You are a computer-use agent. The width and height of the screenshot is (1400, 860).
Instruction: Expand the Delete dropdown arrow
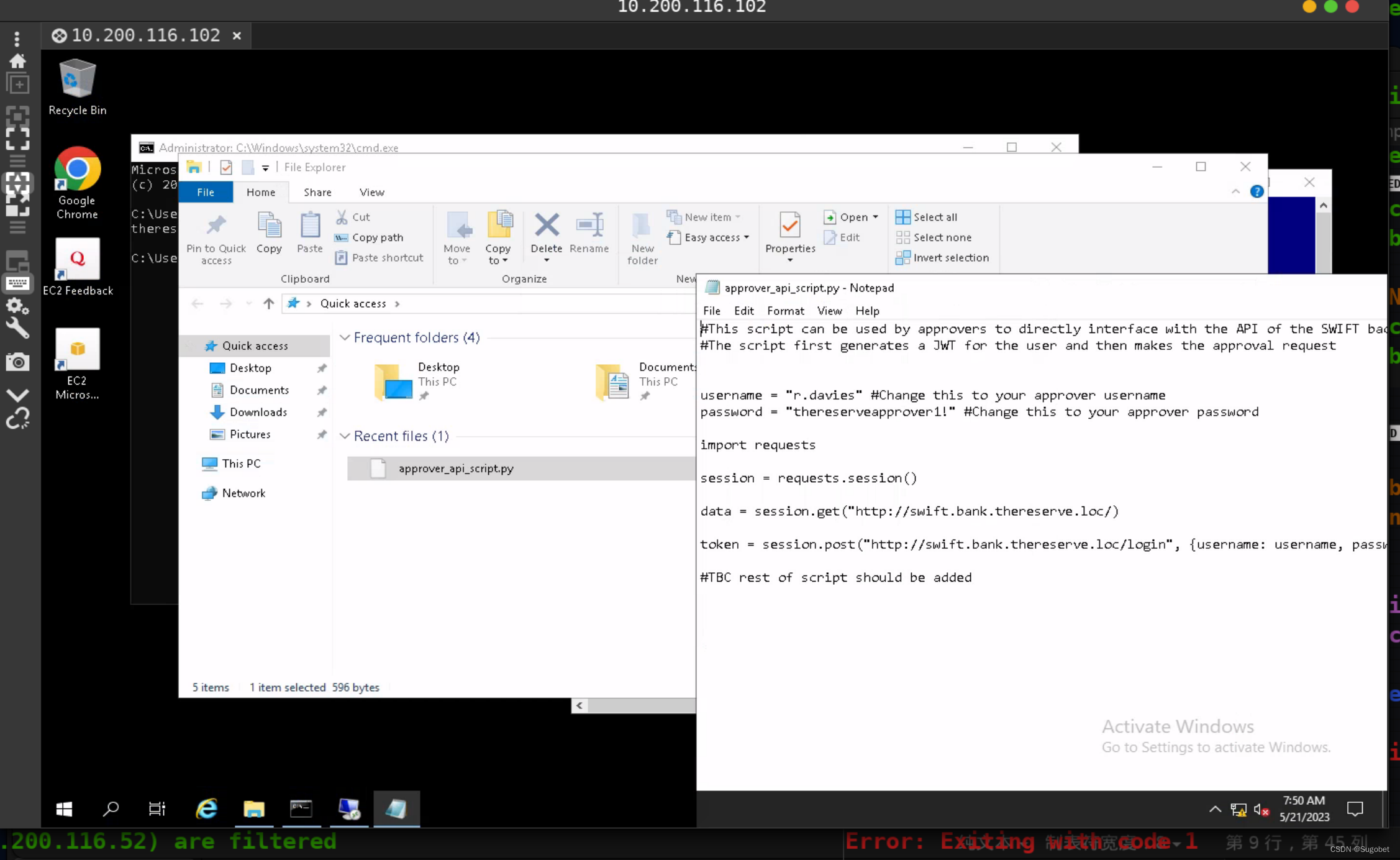pyautogui.click(x=547, y=260)
